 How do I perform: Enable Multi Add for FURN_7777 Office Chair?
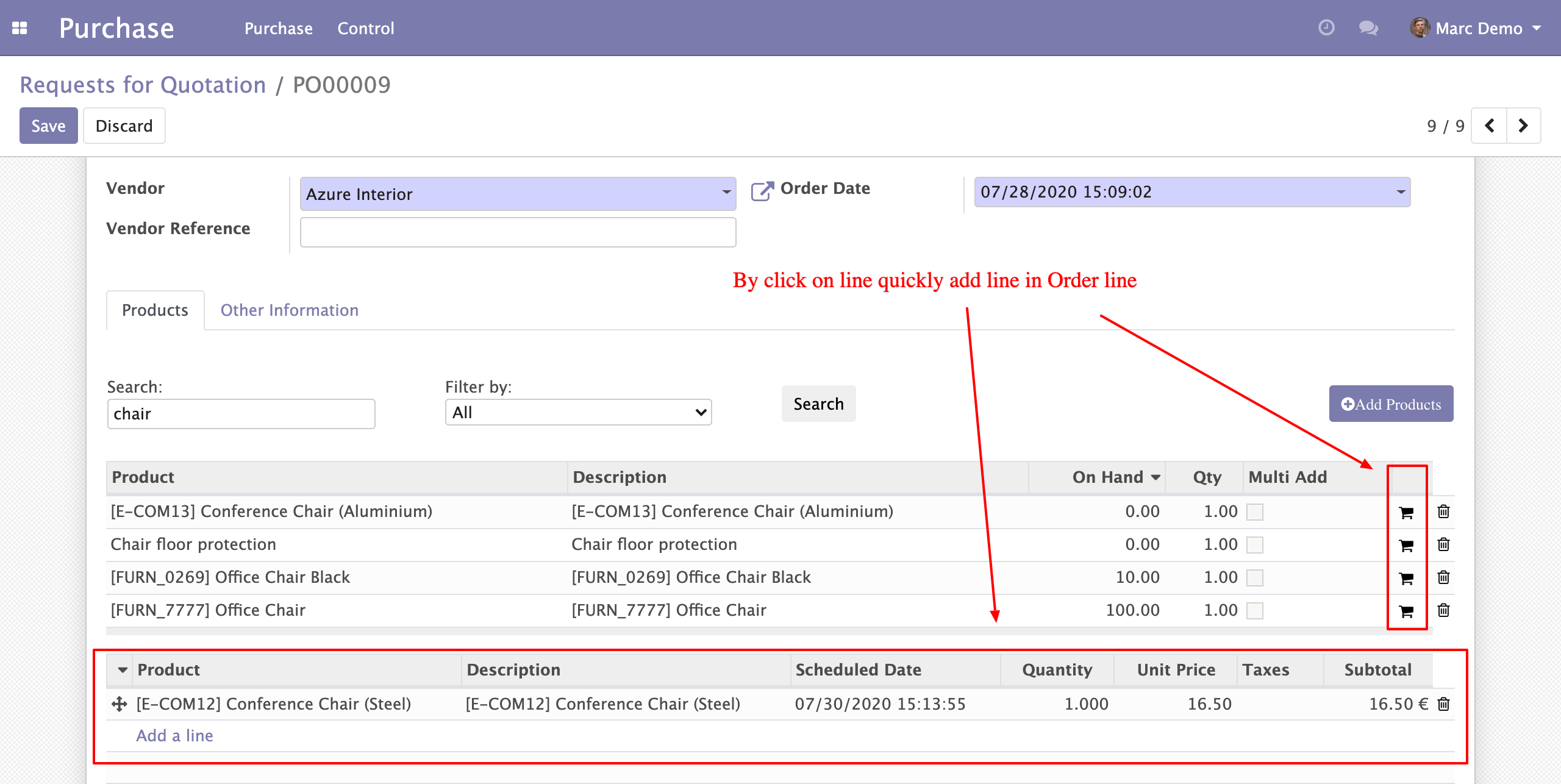(x=1254, y=611)
